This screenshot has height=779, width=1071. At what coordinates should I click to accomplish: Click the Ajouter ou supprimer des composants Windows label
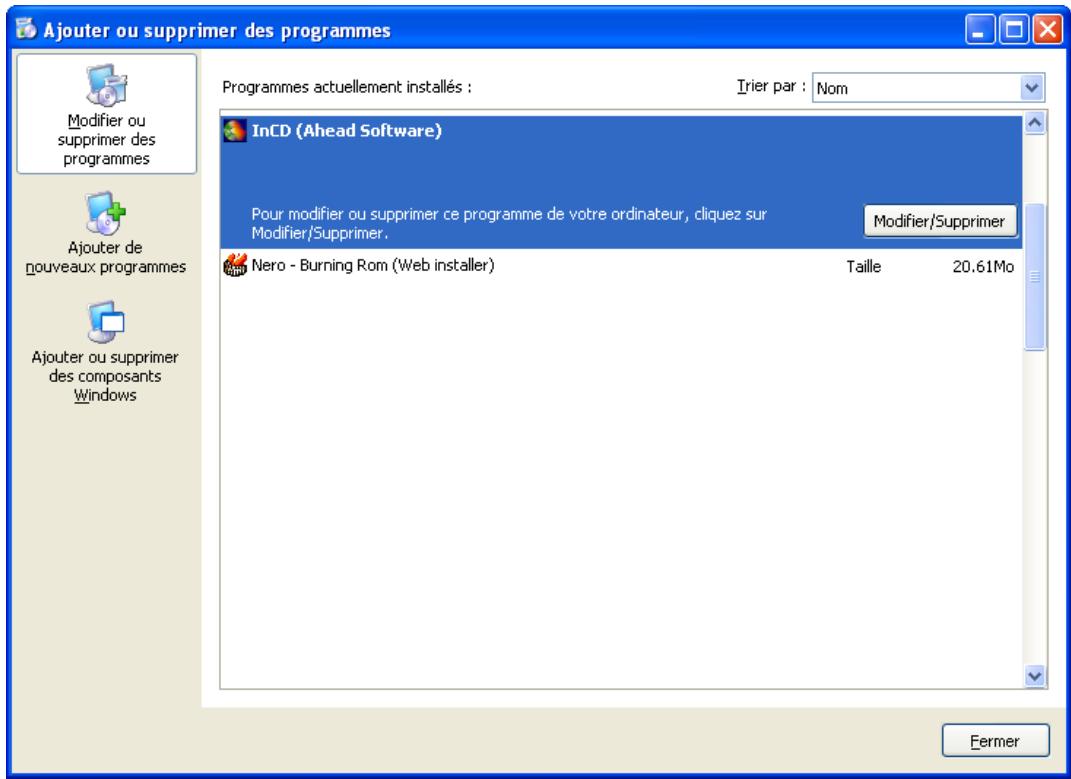pyautogui.click(x=105, y=376)
